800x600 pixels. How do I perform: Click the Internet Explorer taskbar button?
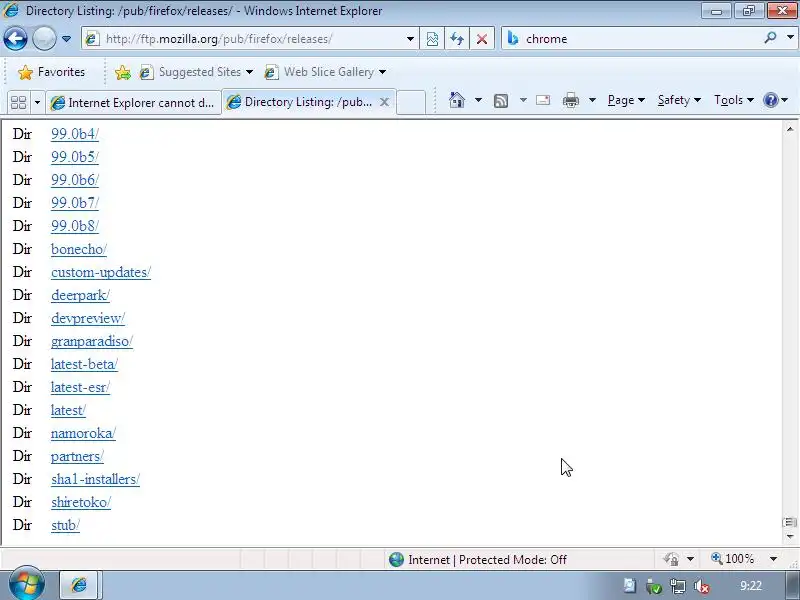click(x=81, y=585)
